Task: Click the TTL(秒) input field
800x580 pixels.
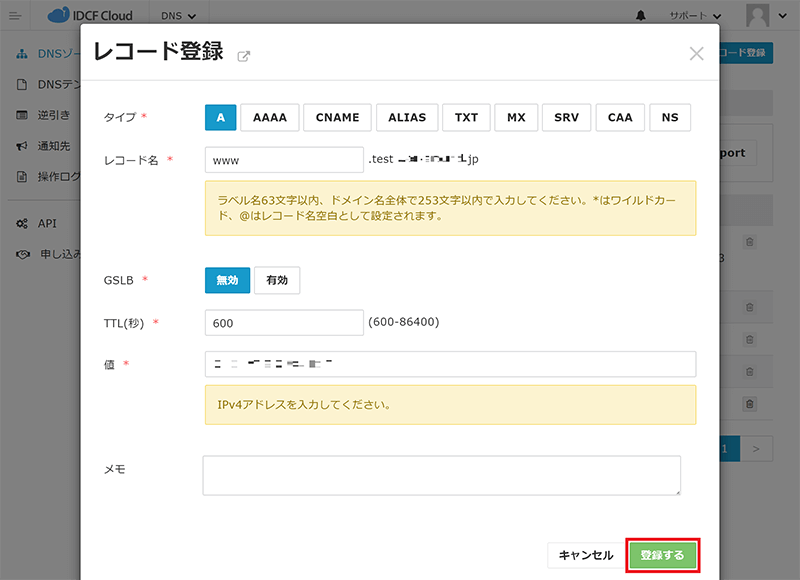Action: pos(284,323)
